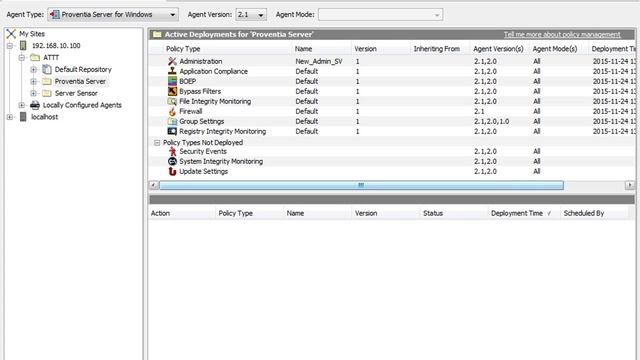
Task: Click the 192.168.10.100 server icon
Action: [x=23, y=46]
